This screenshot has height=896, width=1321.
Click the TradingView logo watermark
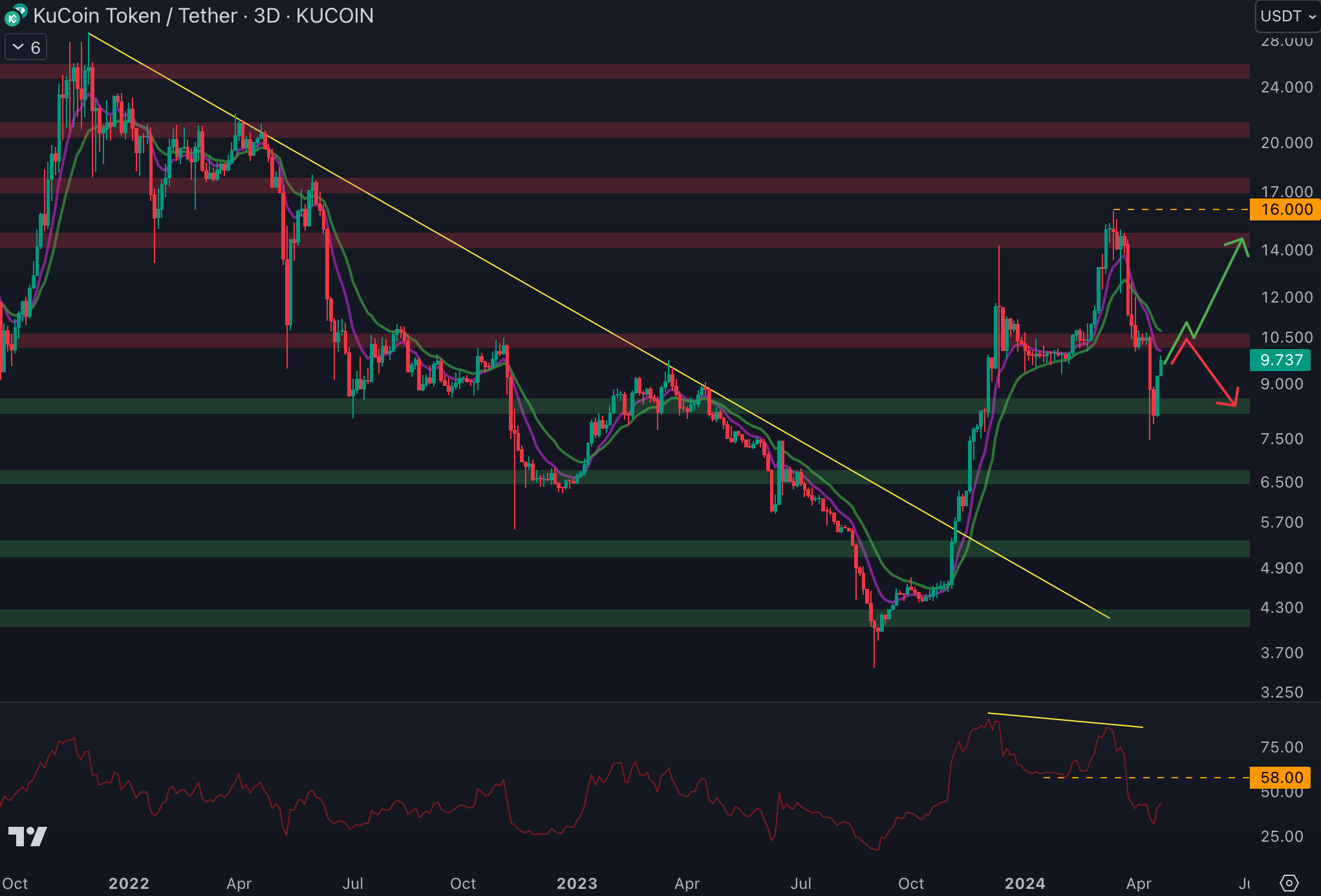[x=27, y=837]
